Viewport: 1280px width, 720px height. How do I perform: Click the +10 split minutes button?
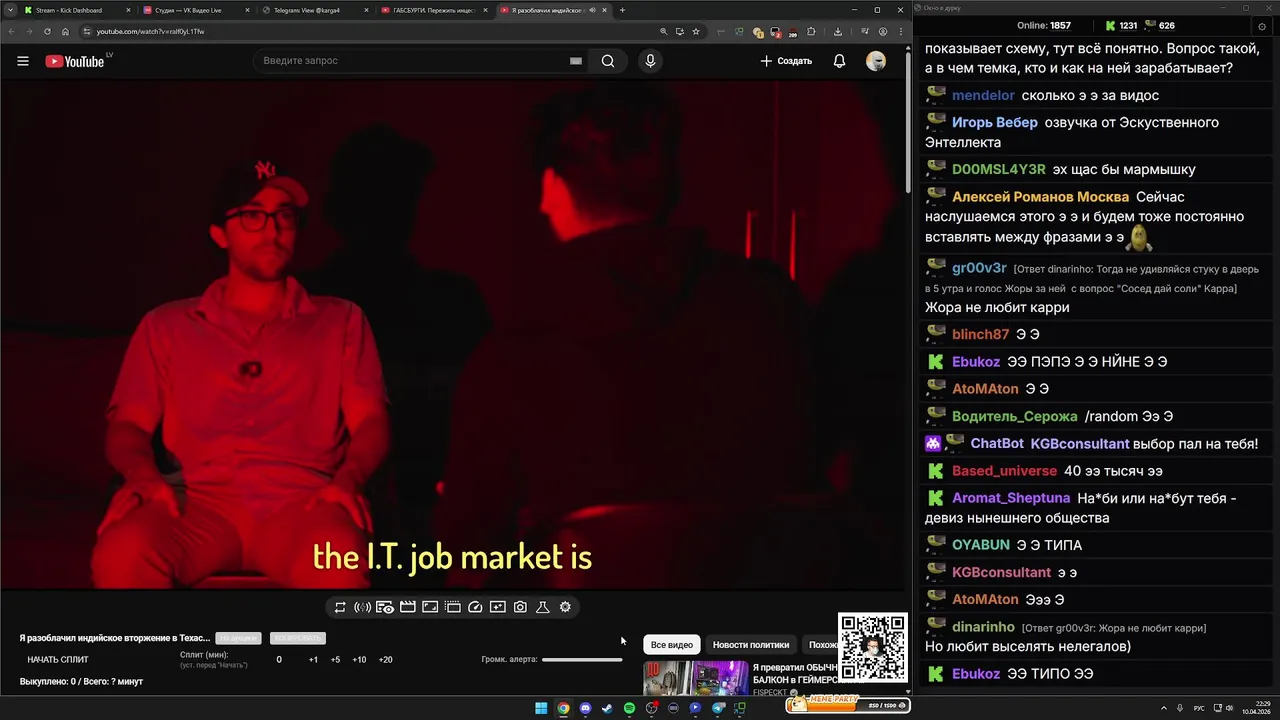359,660
